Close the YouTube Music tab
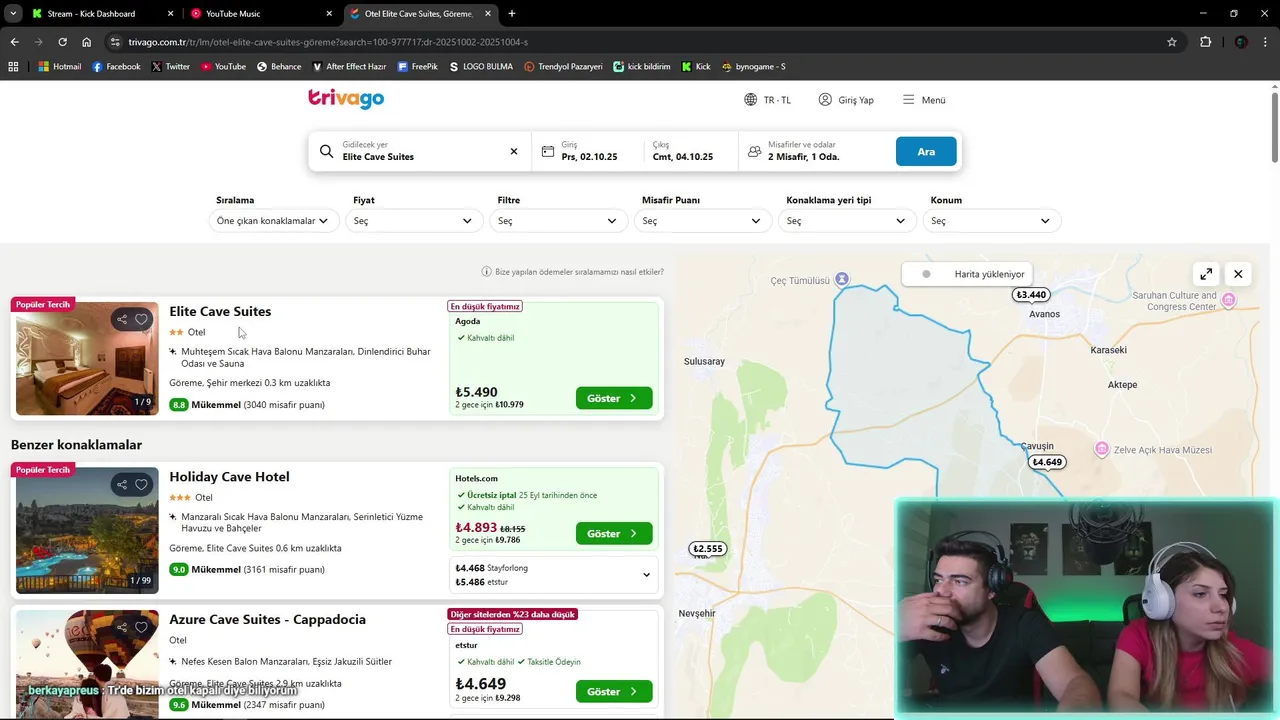The height and width of the screenshot is (720, 1280). [329, 14]
